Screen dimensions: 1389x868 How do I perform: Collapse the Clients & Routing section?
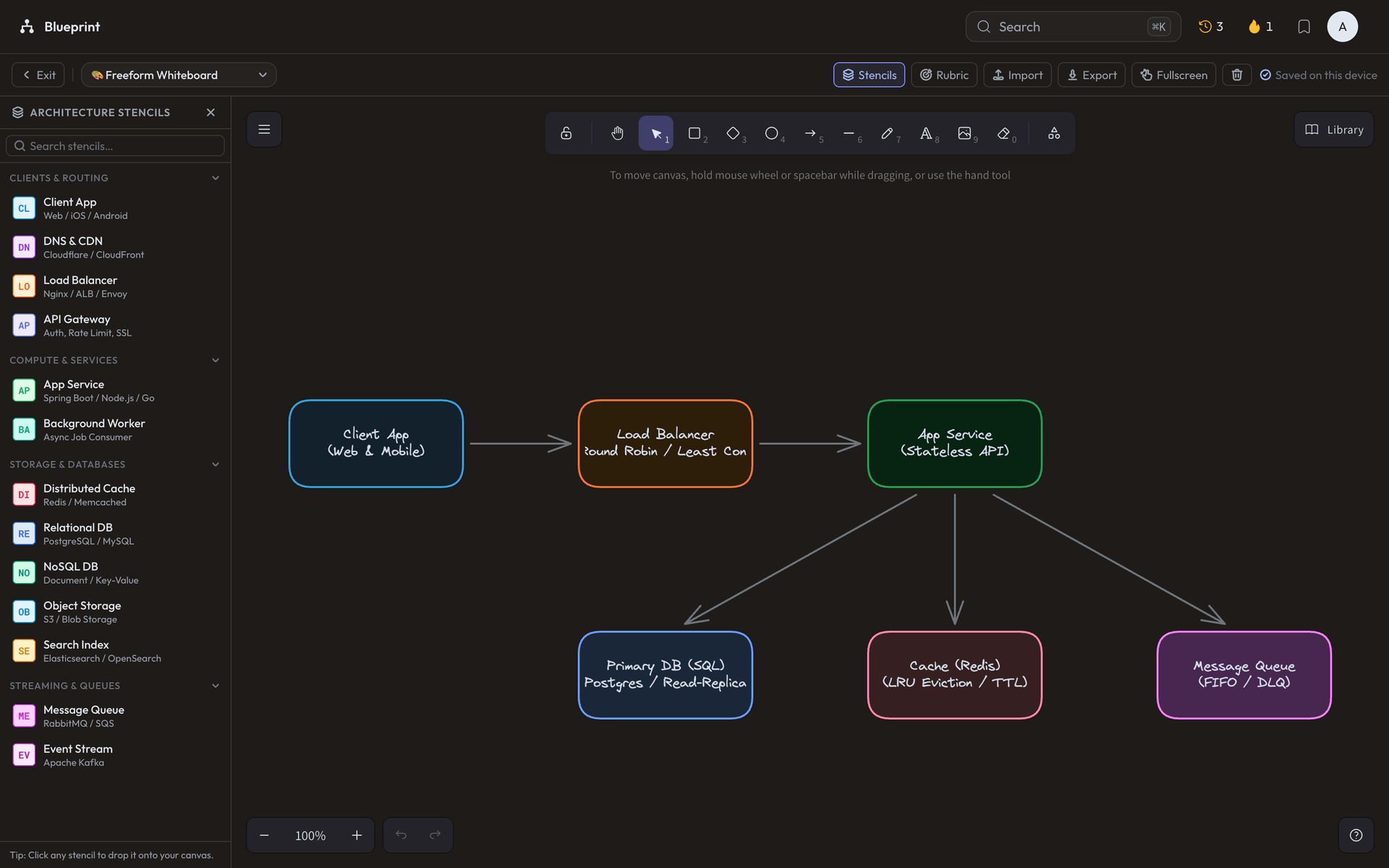pos(115,178)
